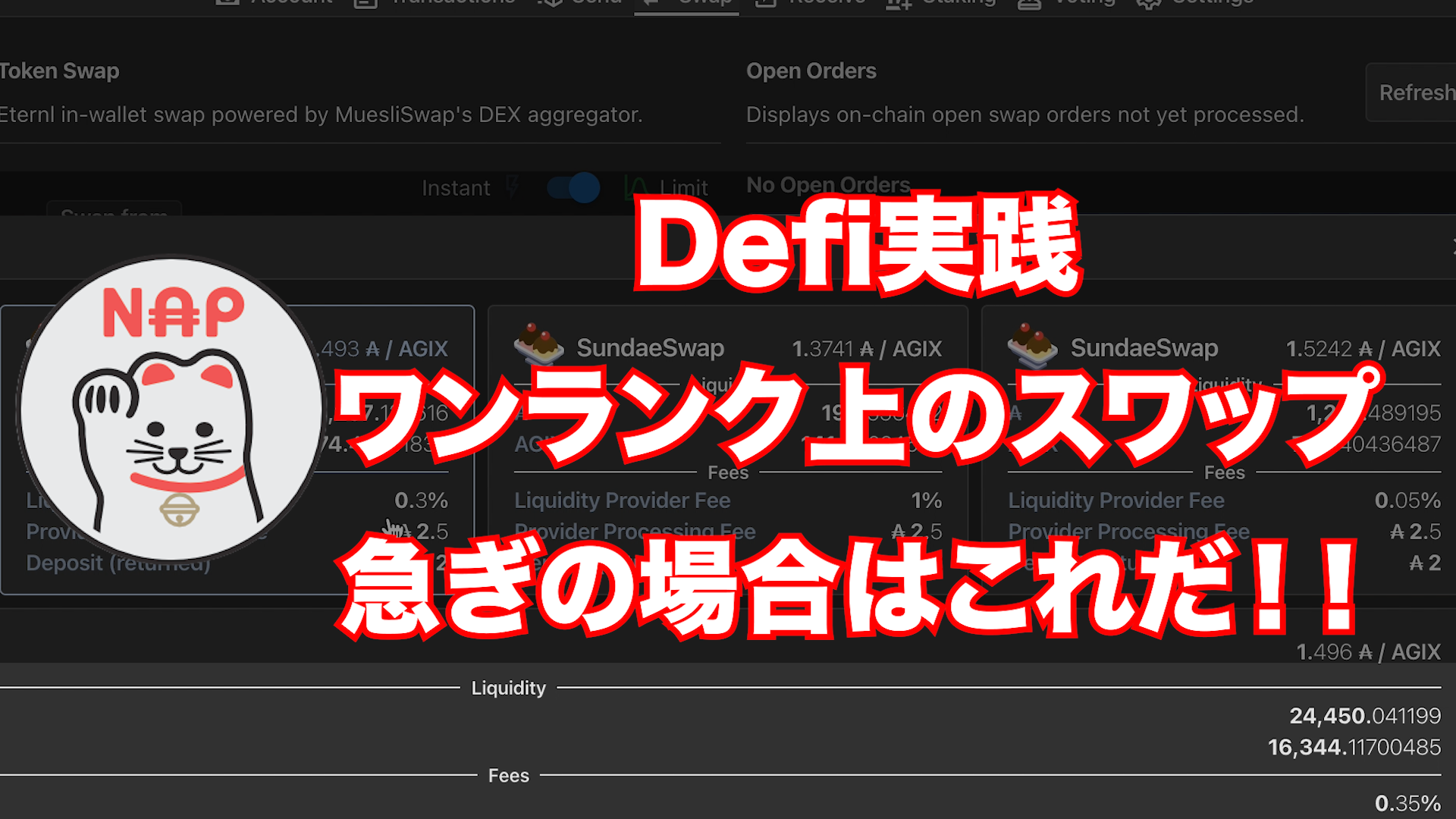Select the Instant order mode label
The width and height of the screenshot is (1456, 819).
(456, 188)
